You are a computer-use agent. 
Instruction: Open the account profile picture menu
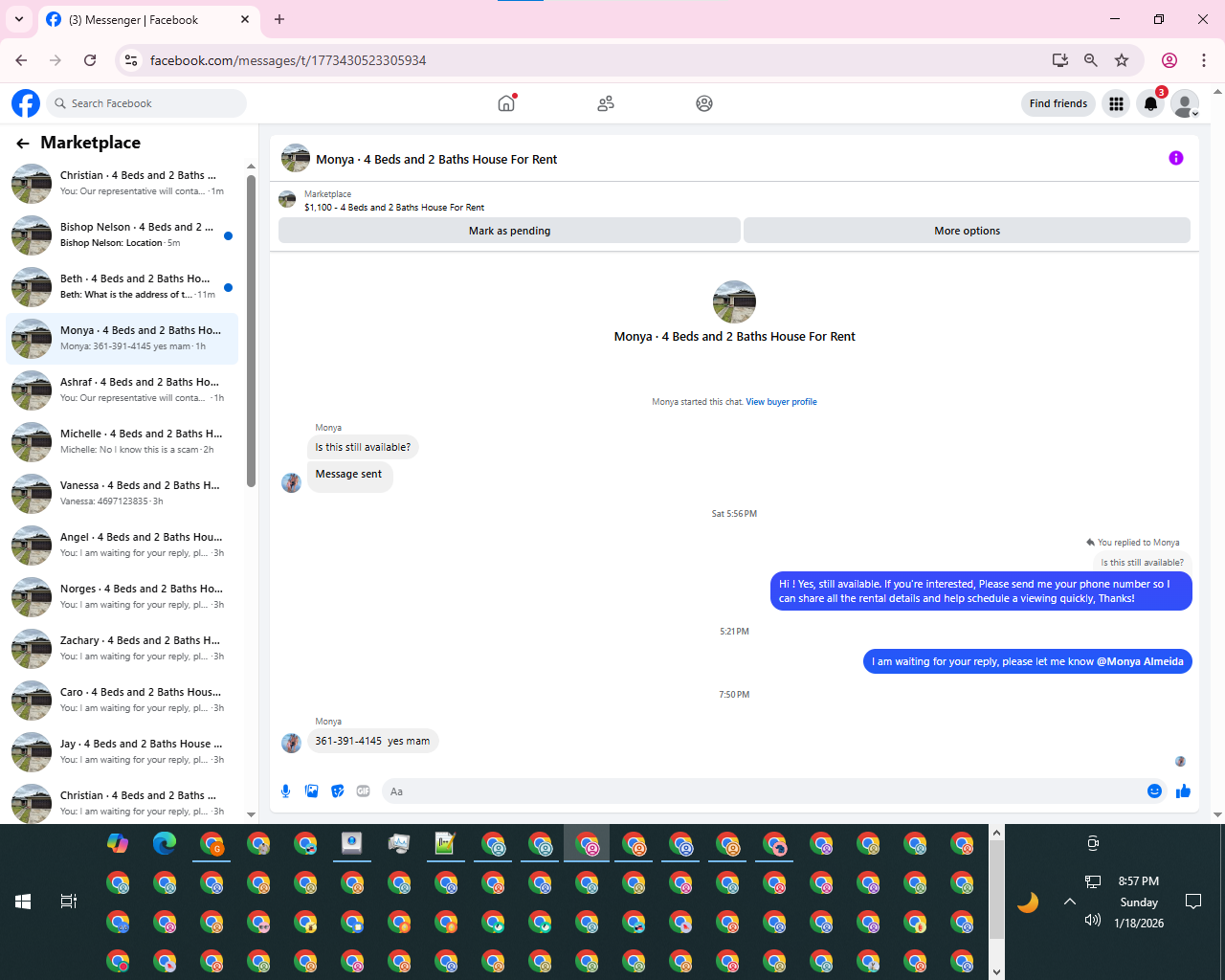1185,103
